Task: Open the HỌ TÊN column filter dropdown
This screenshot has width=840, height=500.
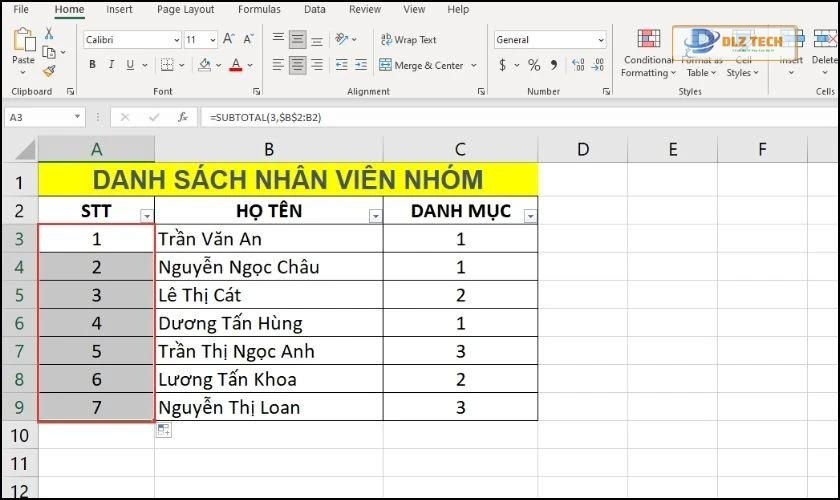Action: point(375,216)
